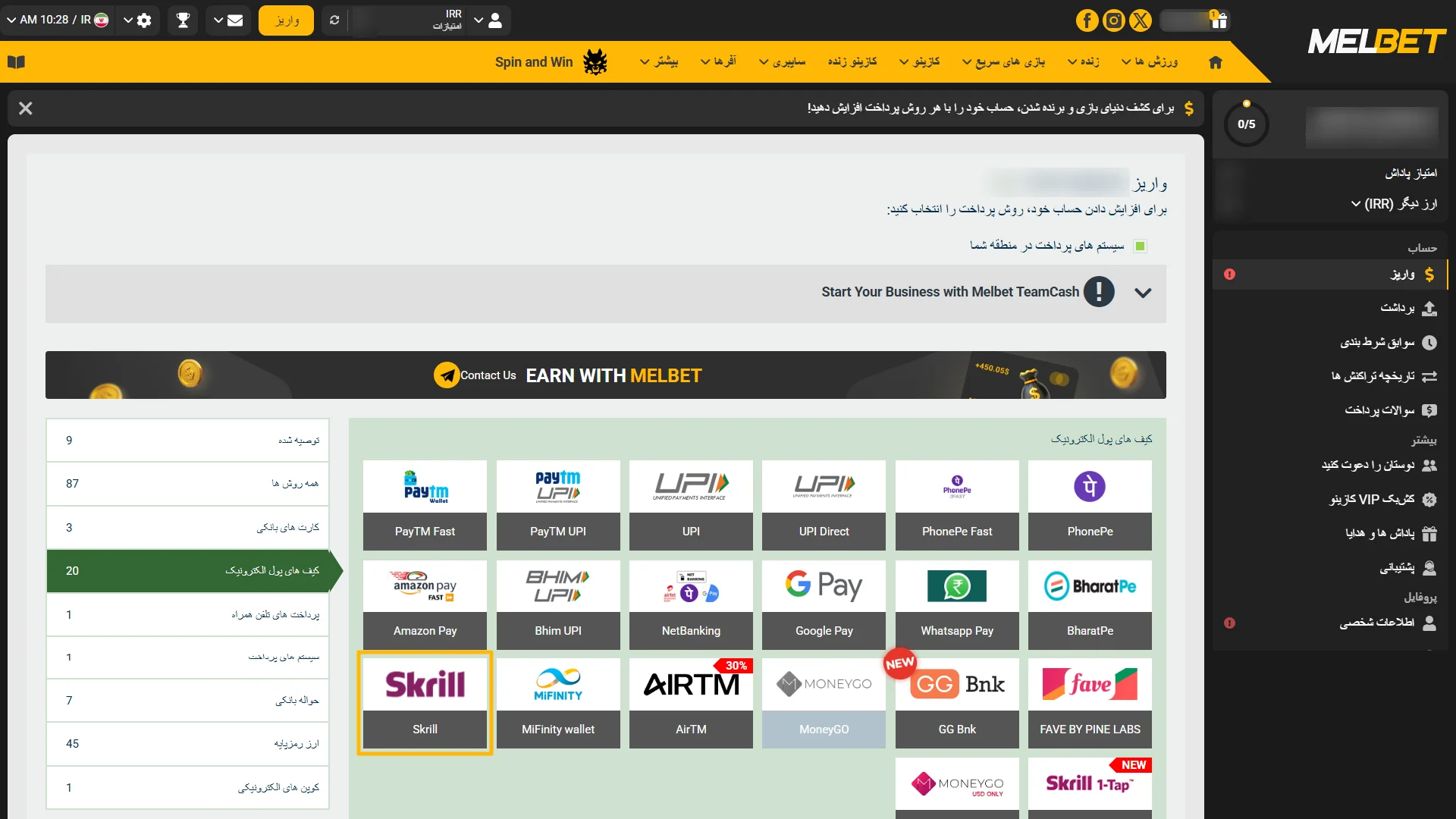Choose the NetBanking payment tile

[x=691, y=604]
